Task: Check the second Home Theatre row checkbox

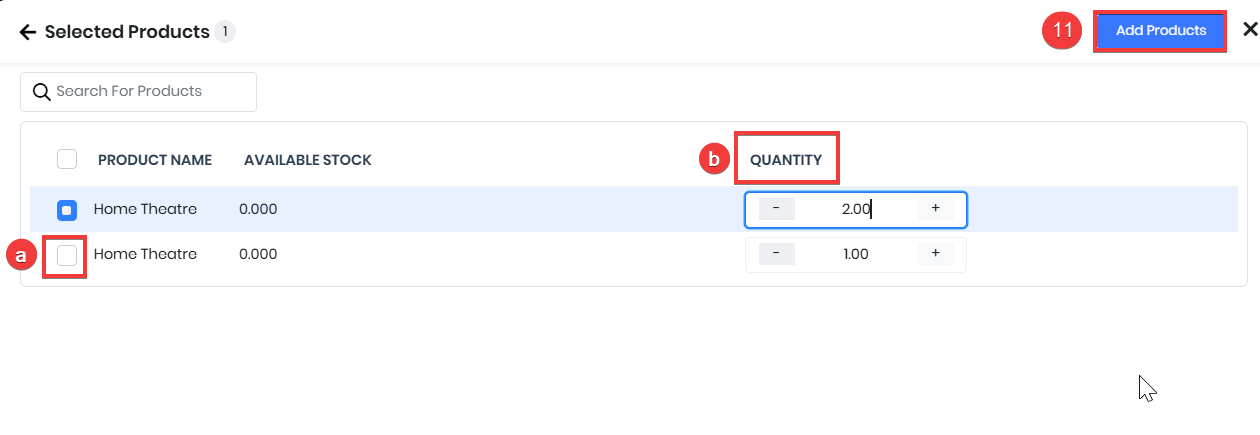Action: 67,255
